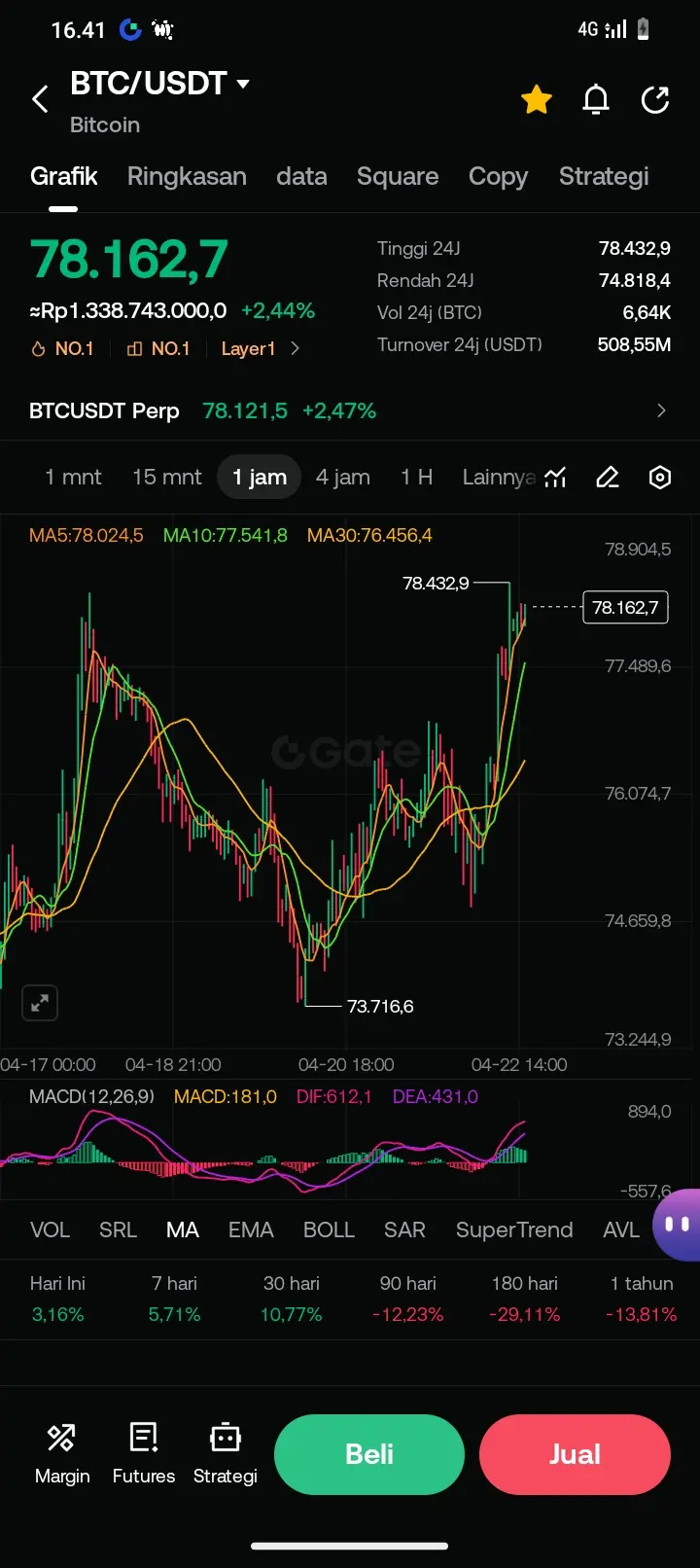Viewport: 700px width, 1568px height.
Task: Select 4 jam timeframe
Action: [343, 477]
